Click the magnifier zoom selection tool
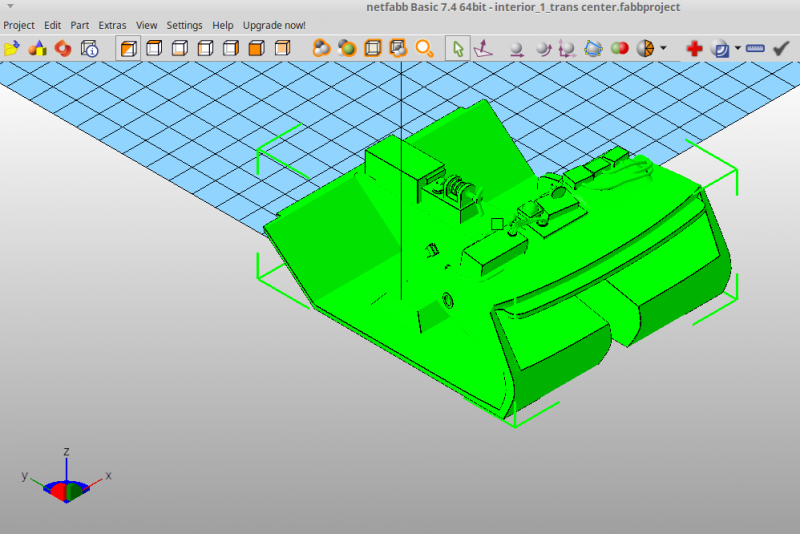Viewport: 800px width, 534px height. pos(424,49)
